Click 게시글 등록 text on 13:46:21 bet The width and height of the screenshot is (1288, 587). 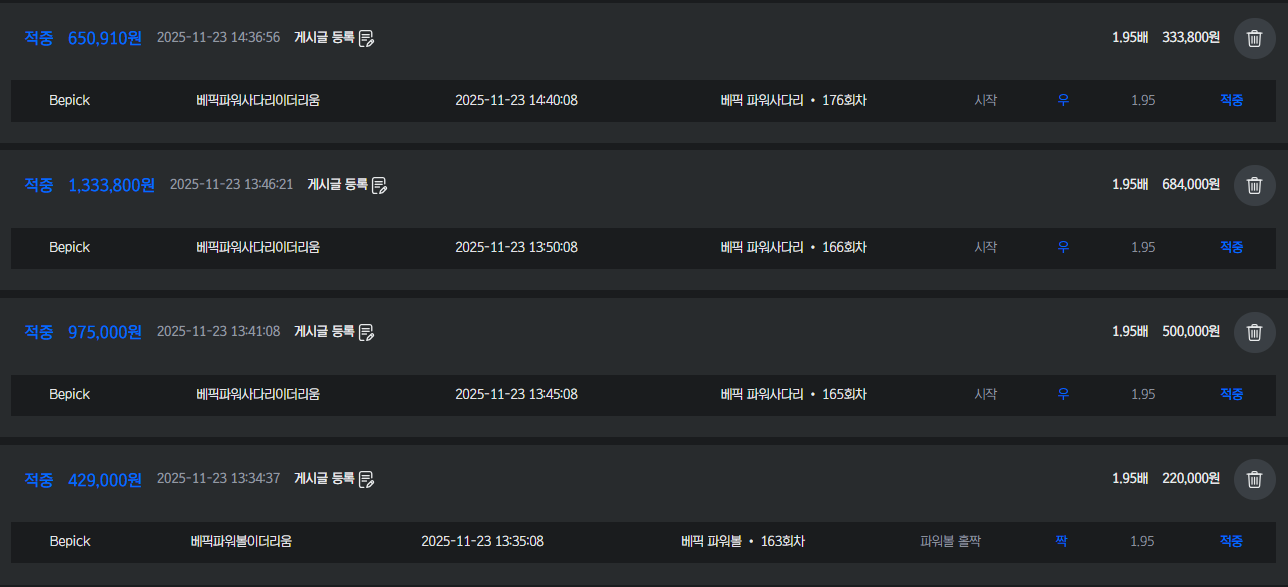tap(337, 184)
